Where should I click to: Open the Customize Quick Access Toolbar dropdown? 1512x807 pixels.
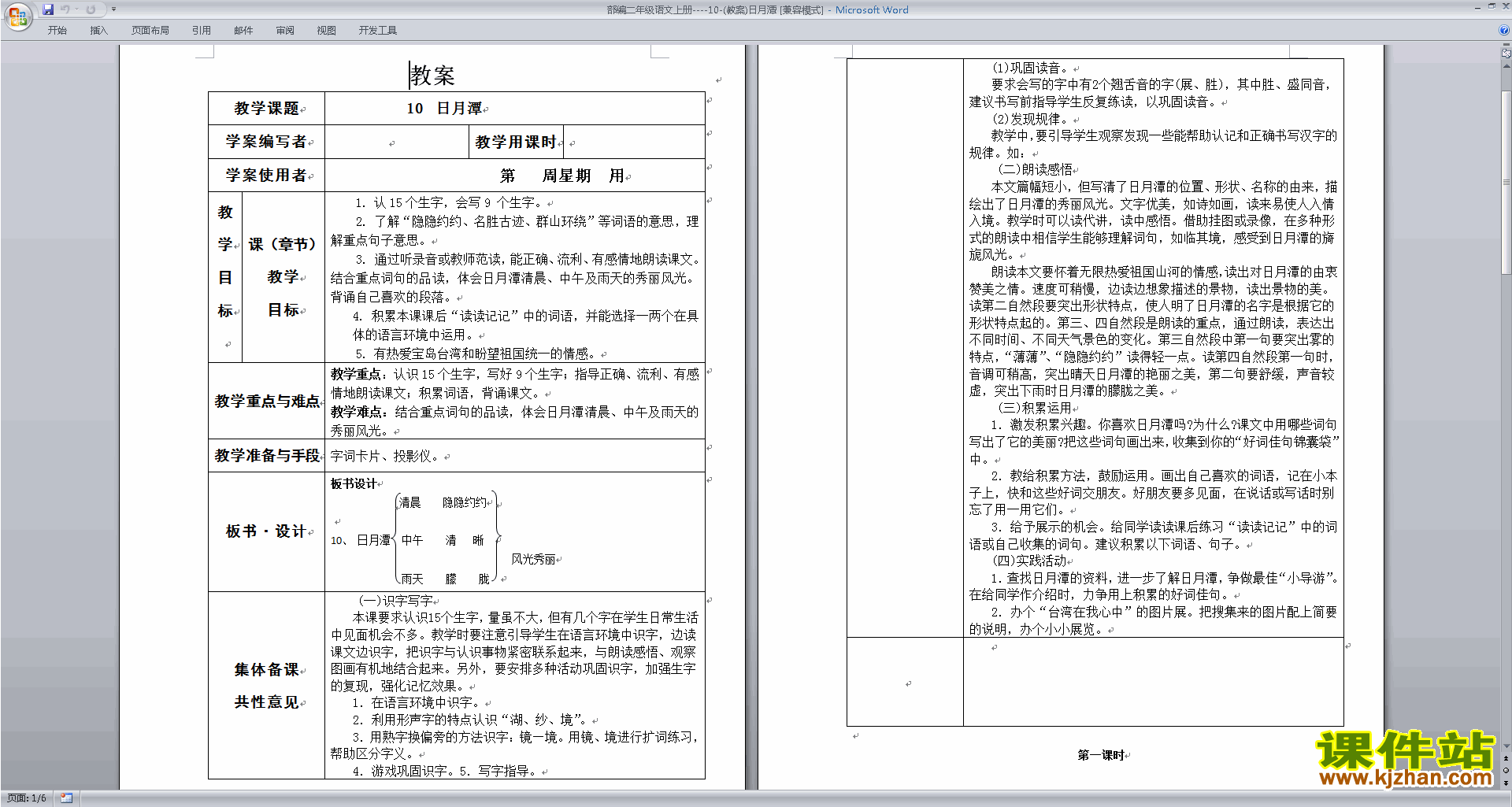click(x=113, y=9)
